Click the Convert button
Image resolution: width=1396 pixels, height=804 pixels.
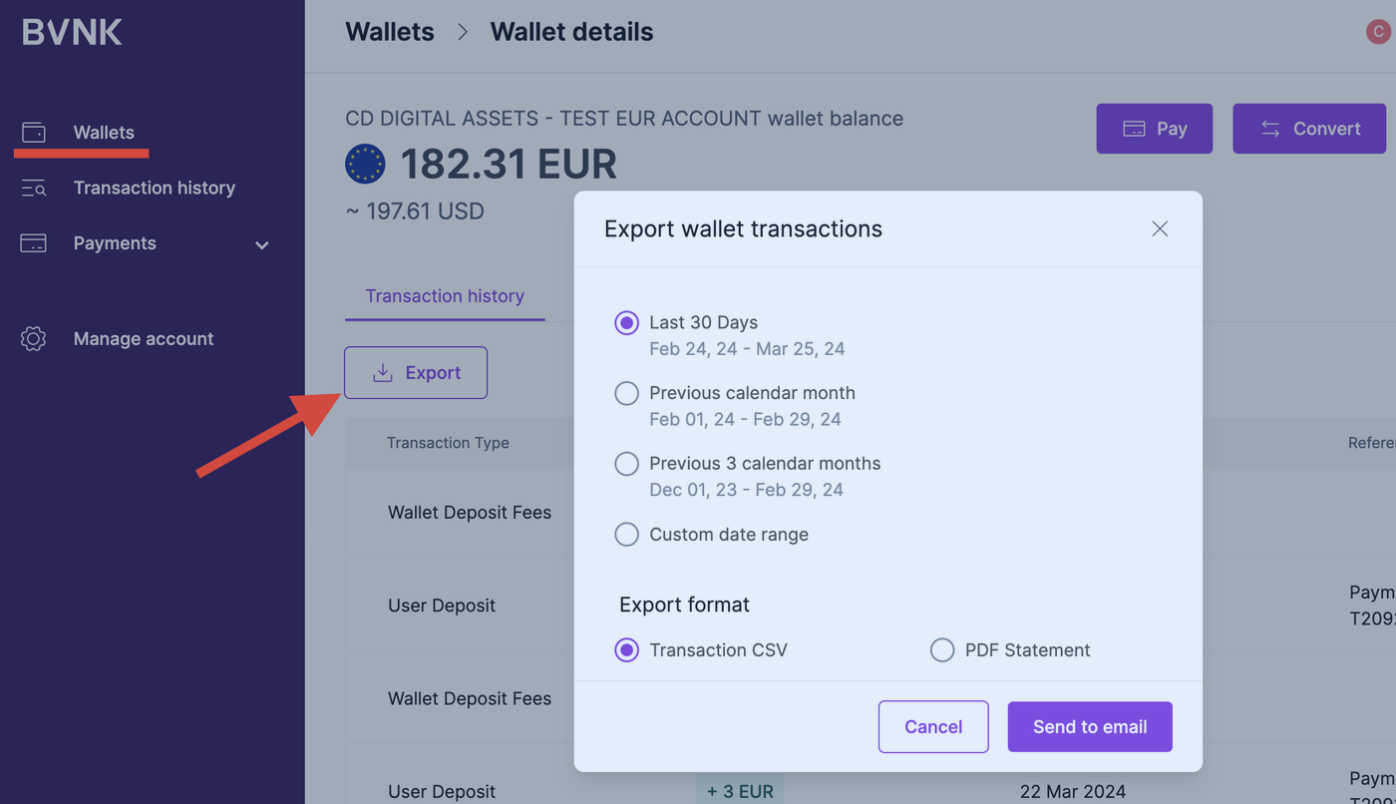(x=1309, y=129)
